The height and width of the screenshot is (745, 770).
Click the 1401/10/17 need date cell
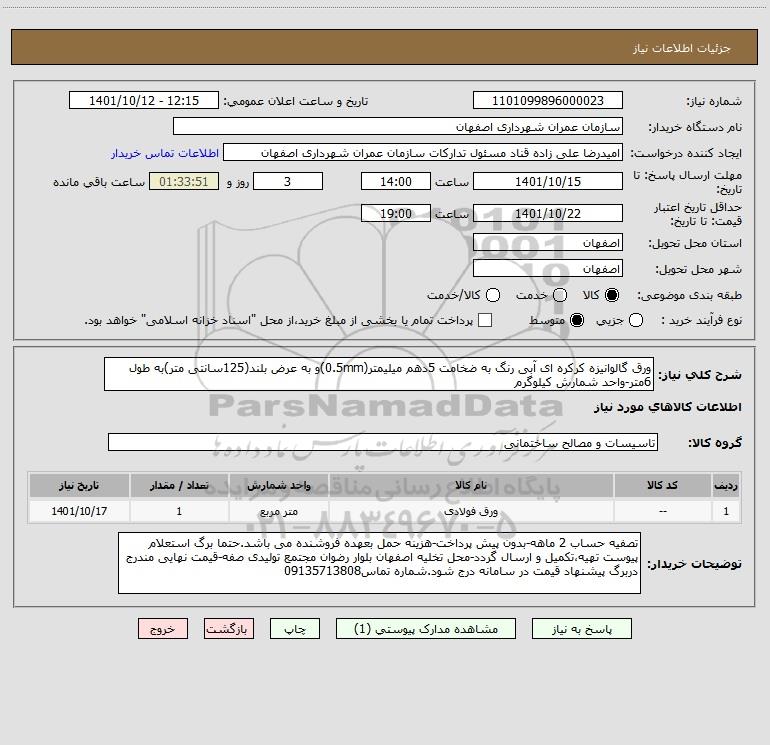[79, 511]
